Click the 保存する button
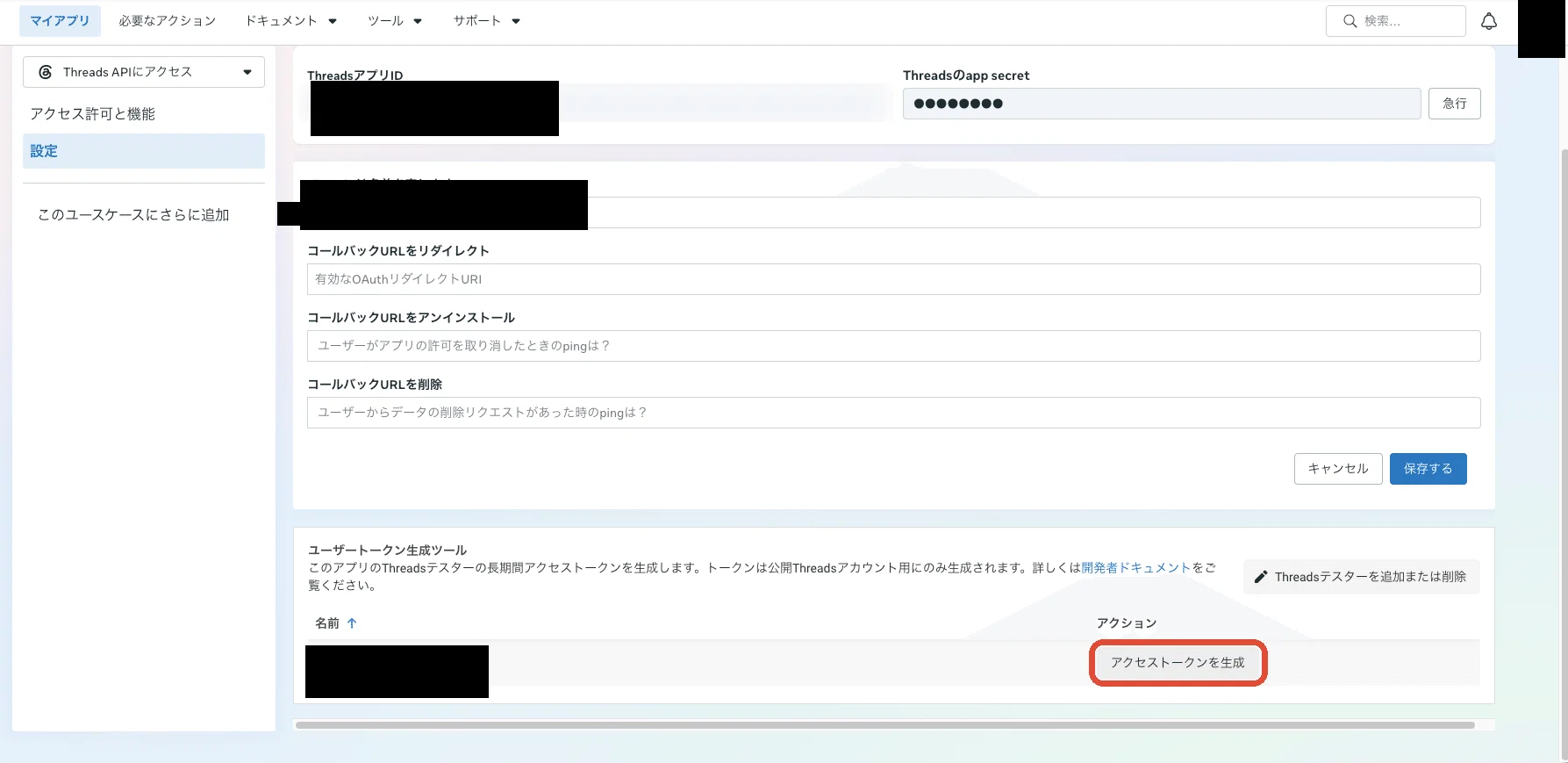 (1428, 469)
